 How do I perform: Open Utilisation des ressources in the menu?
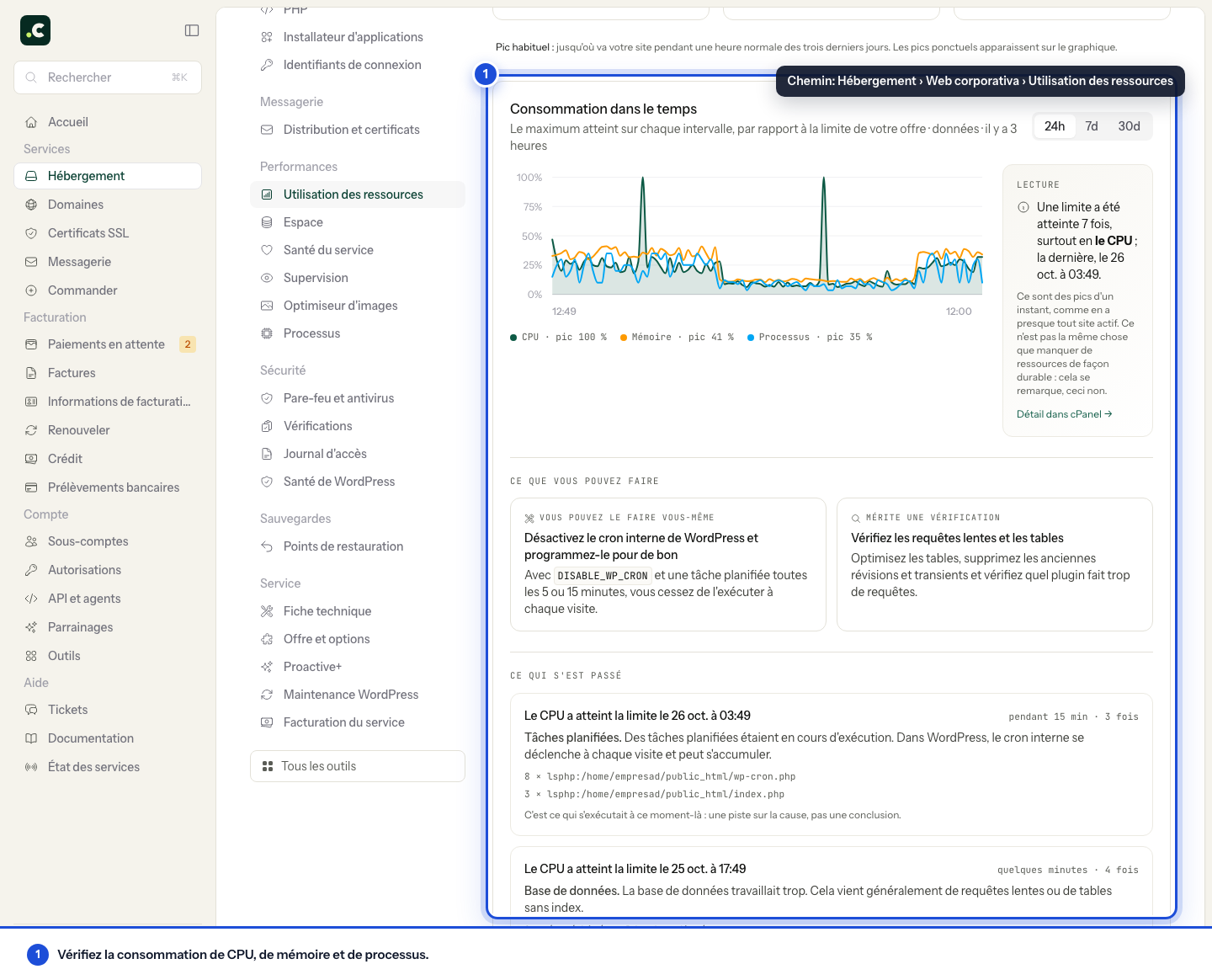click(358, 194)
